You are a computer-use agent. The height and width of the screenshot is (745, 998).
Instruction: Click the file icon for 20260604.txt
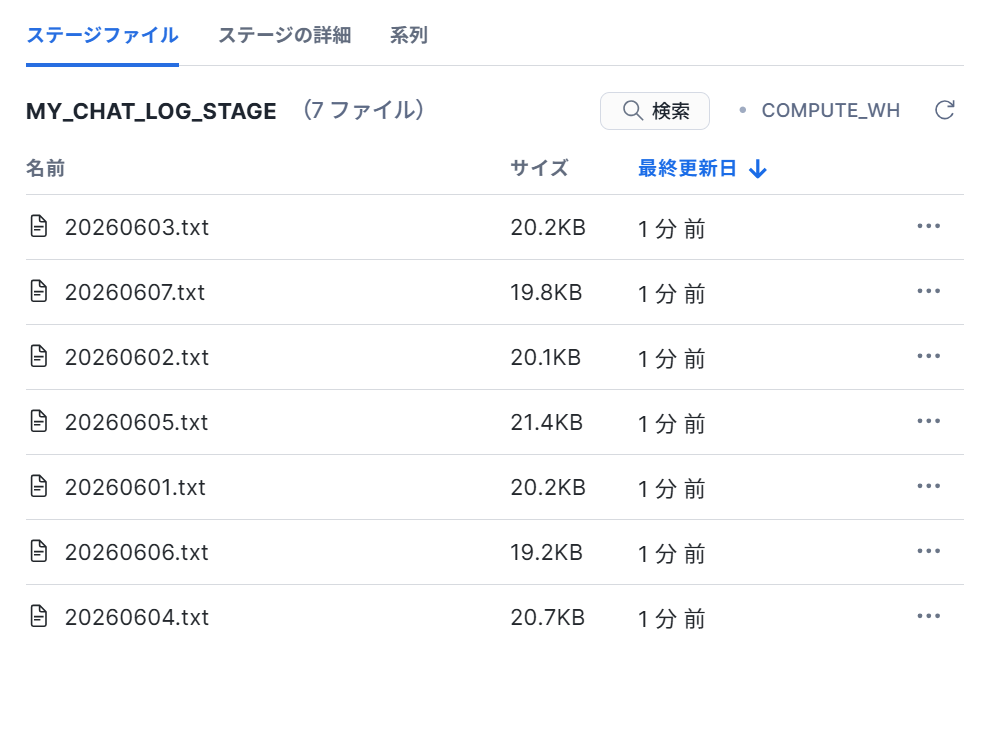coord(39,616)
